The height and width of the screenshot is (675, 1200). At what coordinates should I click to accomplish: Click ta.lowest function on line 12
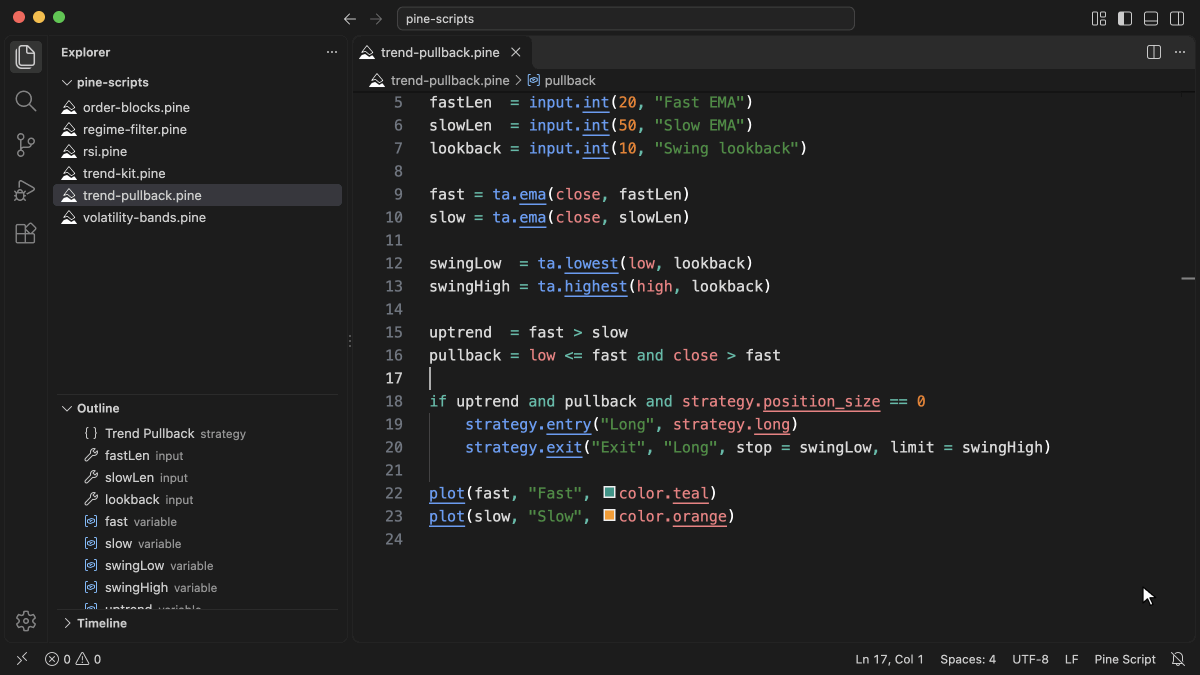(x=578, y=263)
